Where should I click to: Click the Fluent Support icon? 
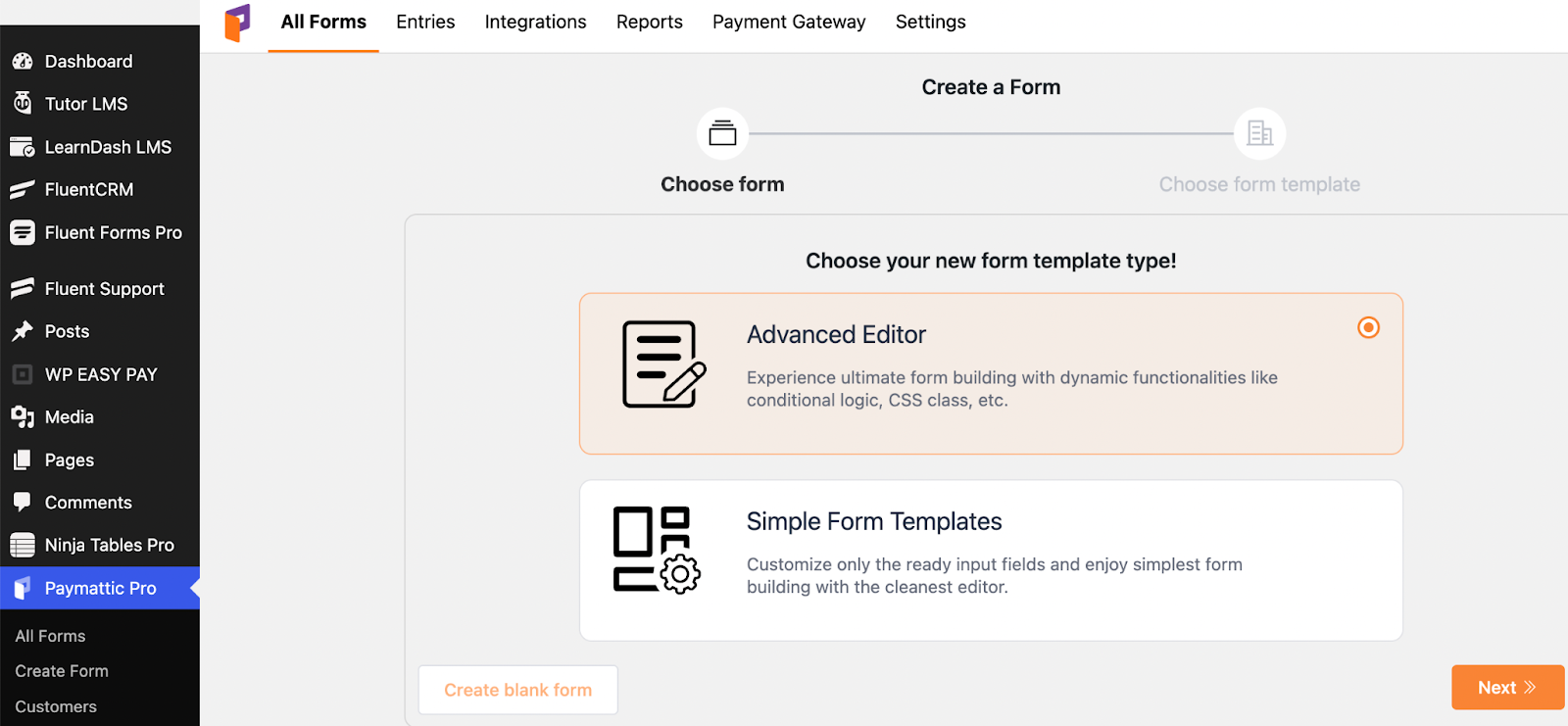pyautogui.click(x=22, y=288)
